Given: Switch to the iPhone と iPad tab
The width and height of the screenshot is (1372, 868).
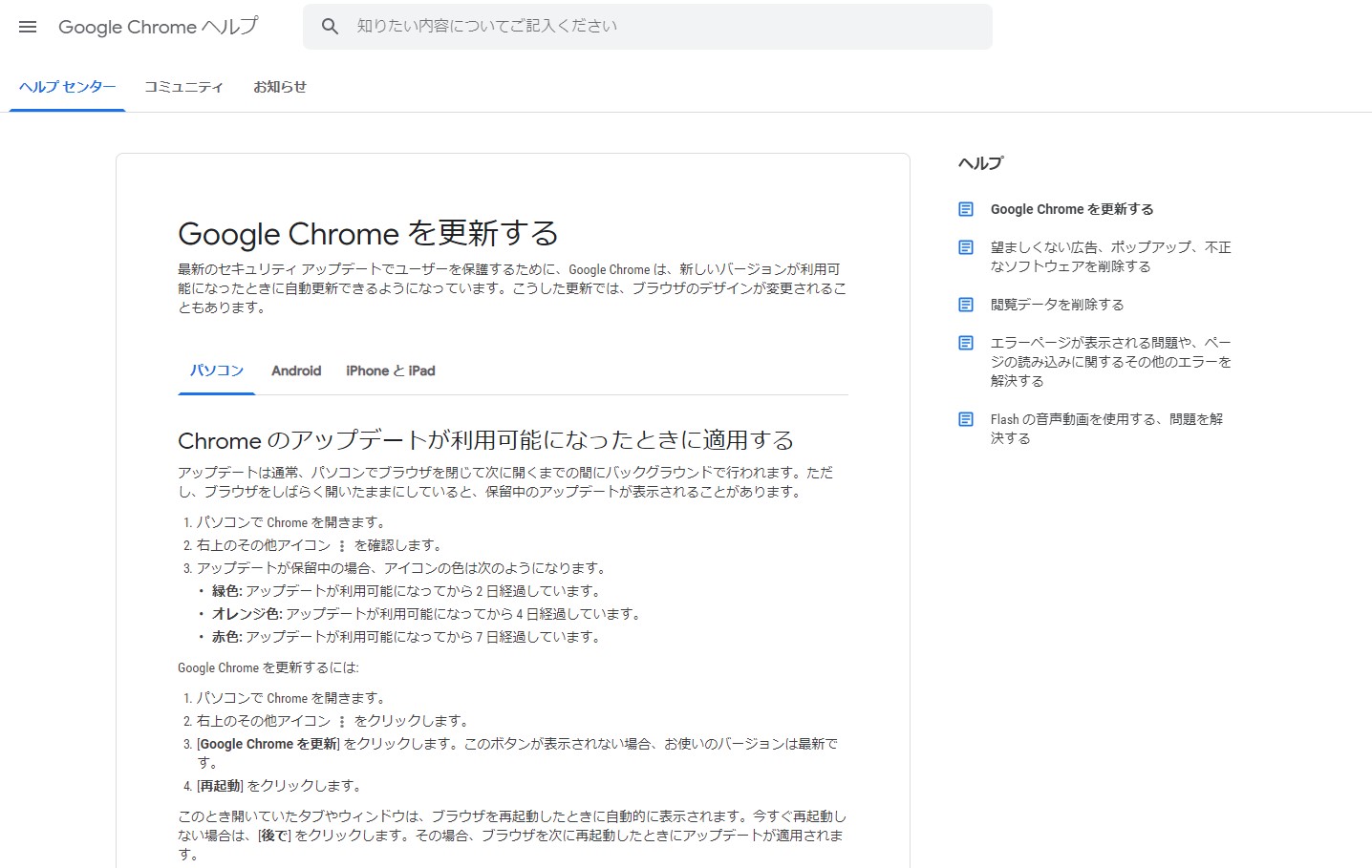Looking at the screenshot, I should (391, 370).
